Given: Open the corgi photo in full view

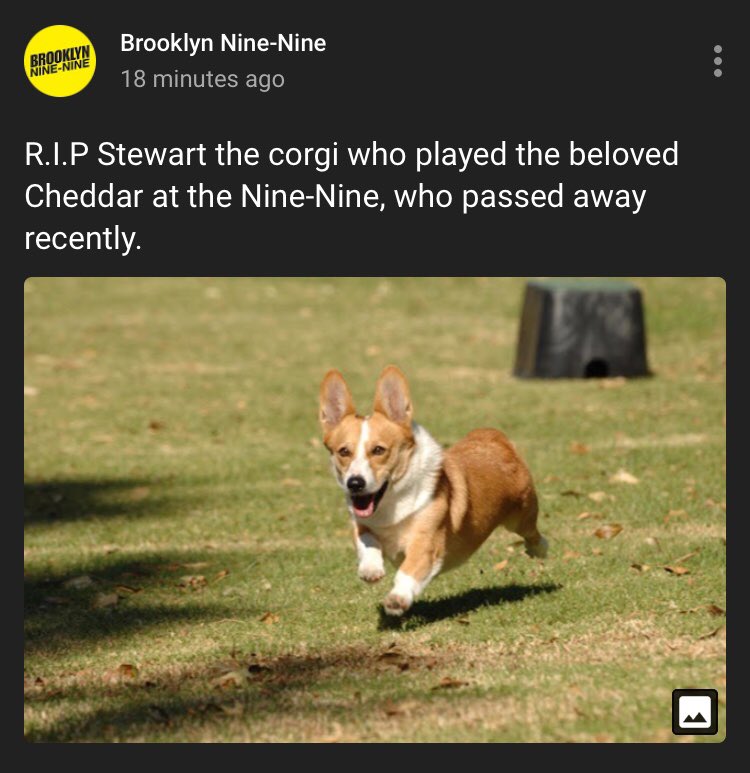Looking at the screenshot, I should coord(375,510).
